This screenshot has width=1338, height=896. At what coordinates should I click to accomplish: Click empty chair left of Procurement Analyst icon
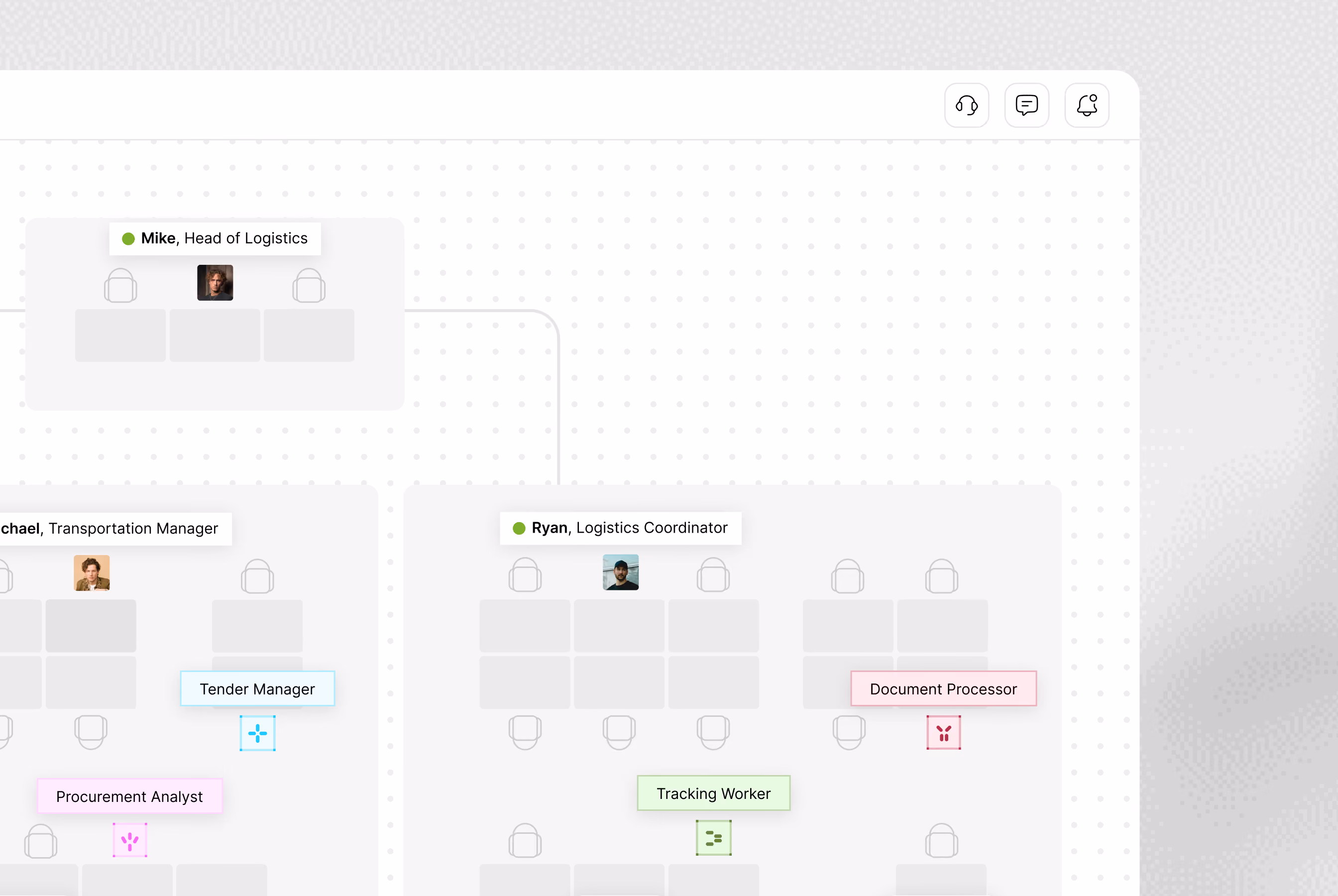(40, 841)
